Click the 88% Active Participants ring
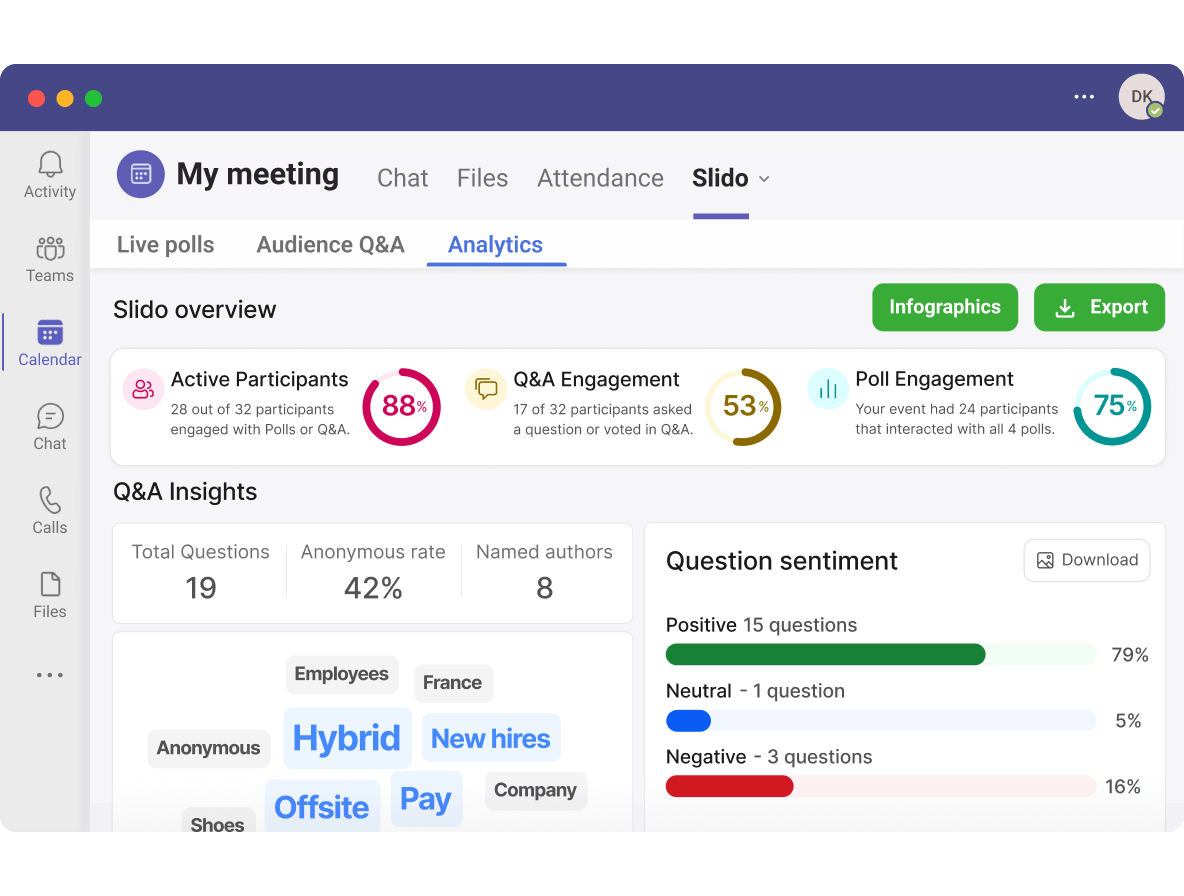1184x896 pixels. click(x=402, y=407)
